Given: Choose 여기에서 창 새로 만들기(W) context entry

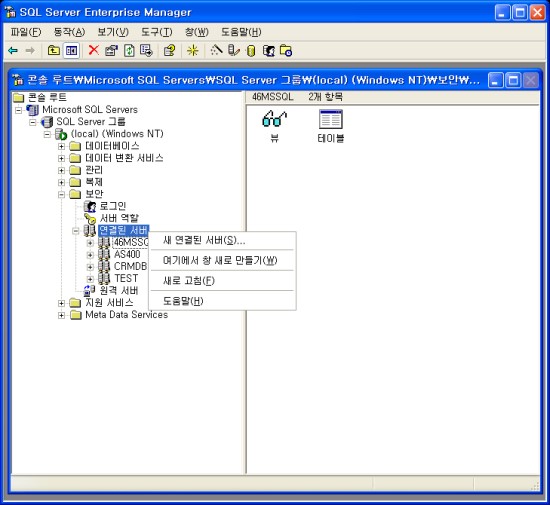Looking at the screenshot, I should tap(223, 261).
